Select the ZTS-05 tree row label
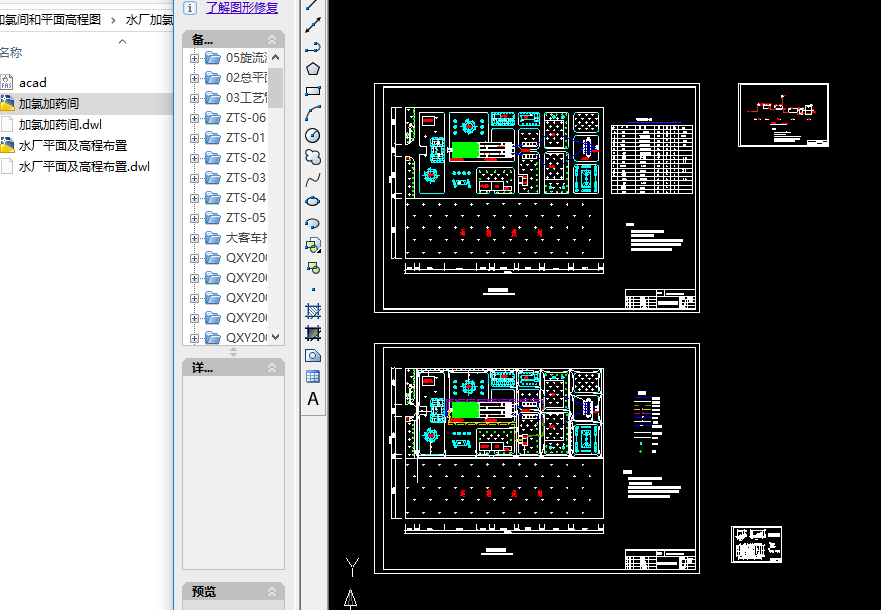Viewport: 881px width, 610px height. [x=246, y=218]
